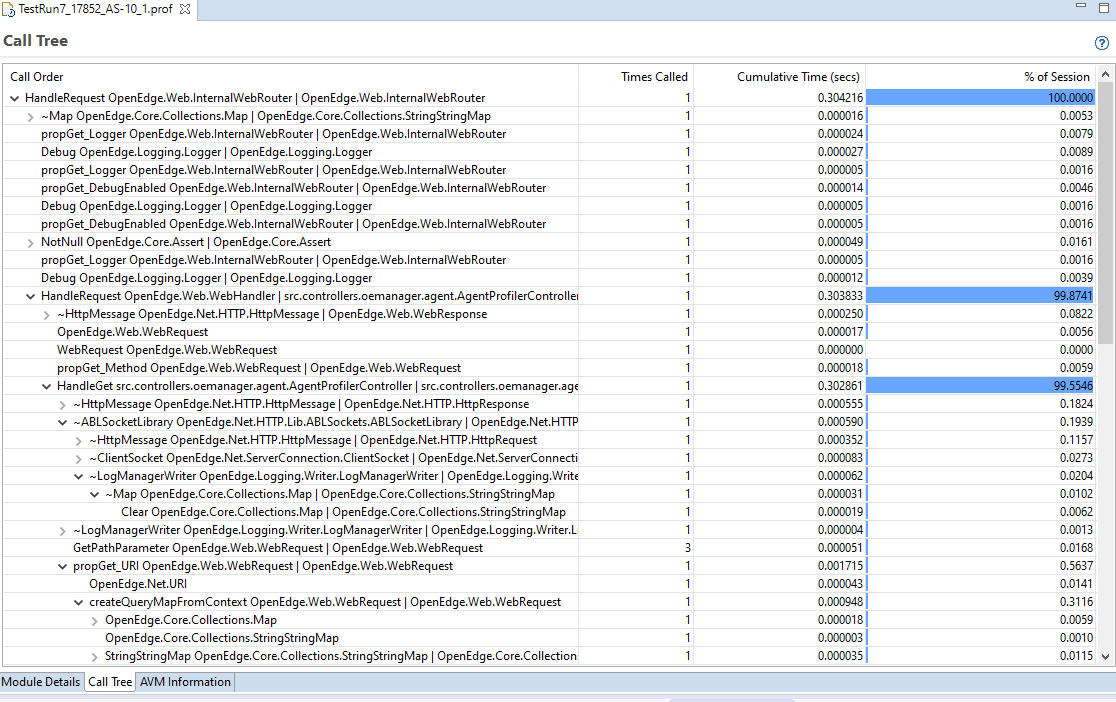Close the TestRun7_17852_AS-10_1.prof editor tab
Screen dimensions: 1116x702
coord(185,9)
